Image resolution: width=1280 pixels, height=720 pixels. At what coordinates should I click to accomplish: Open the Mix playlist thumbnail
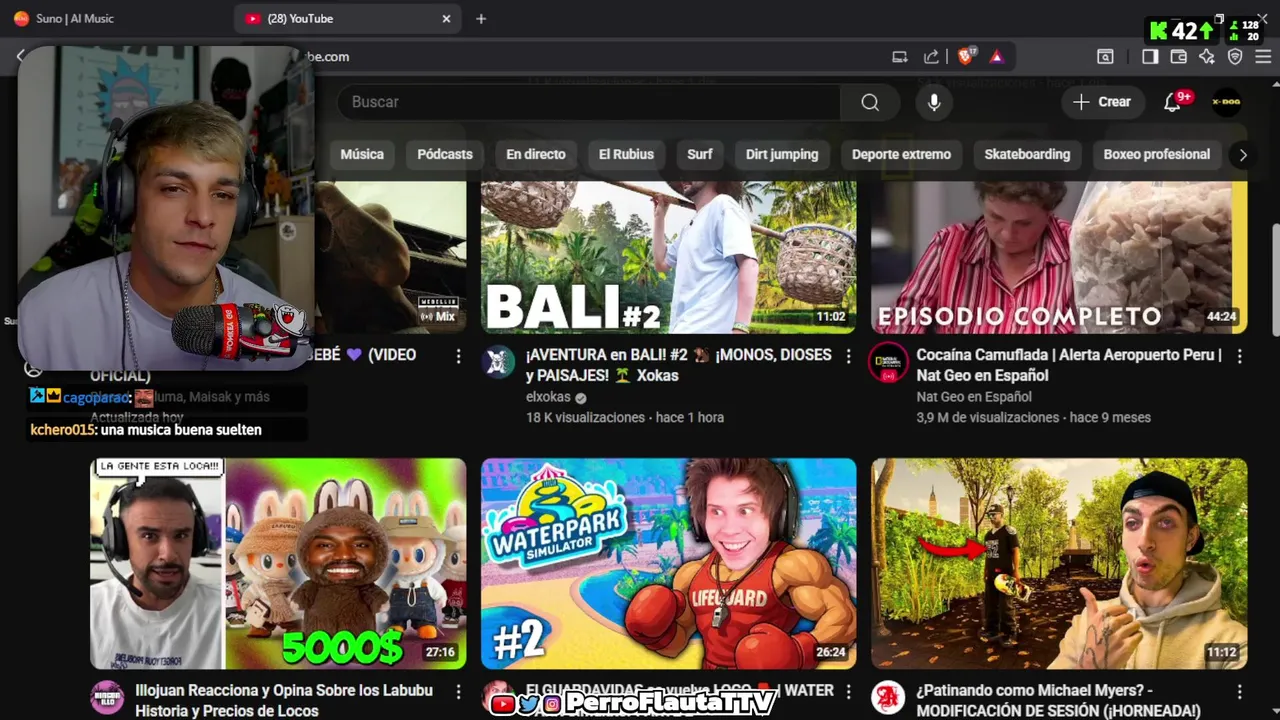coord(390,257)
